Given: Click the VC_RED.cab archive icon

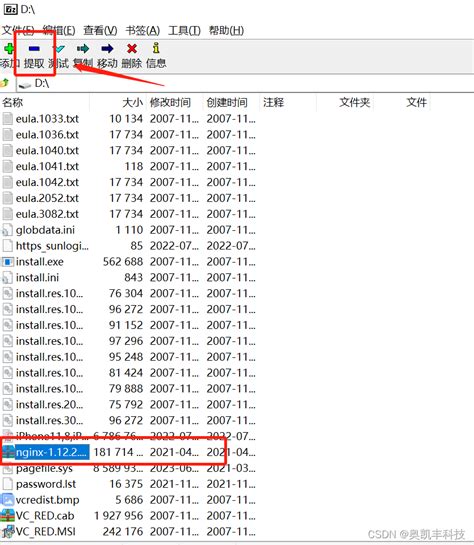Looking at the screenshot, I should point(7,515).
